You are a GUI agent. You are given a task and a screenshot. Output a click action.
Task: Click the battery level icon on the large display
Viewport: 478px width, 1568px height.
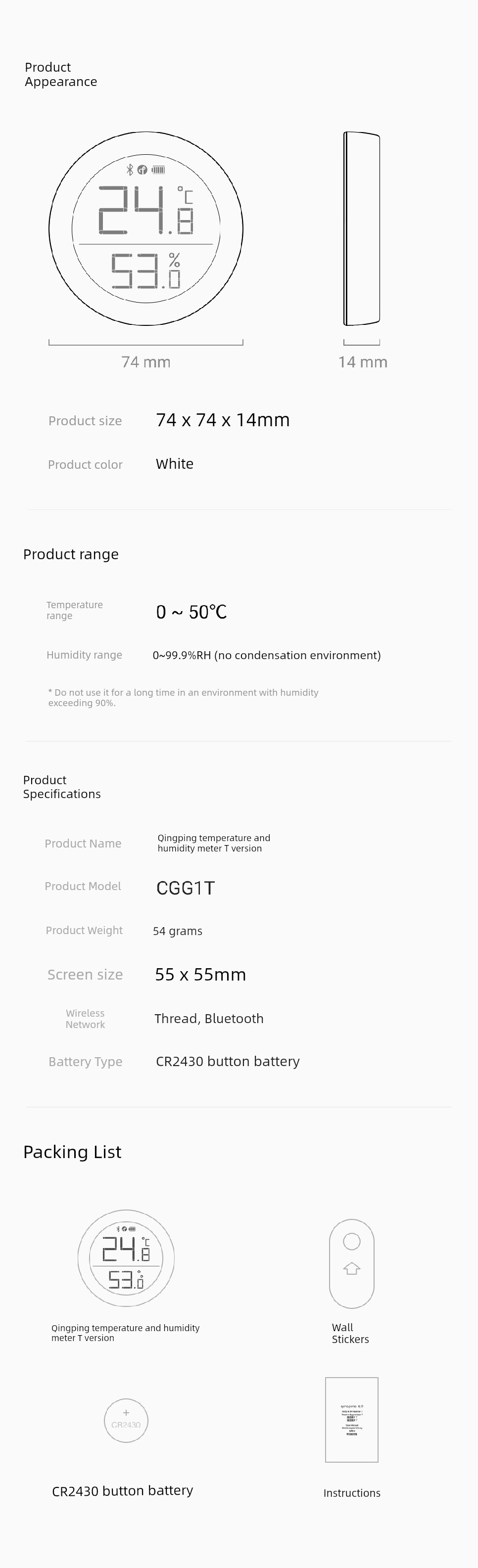tap(158, 170)
